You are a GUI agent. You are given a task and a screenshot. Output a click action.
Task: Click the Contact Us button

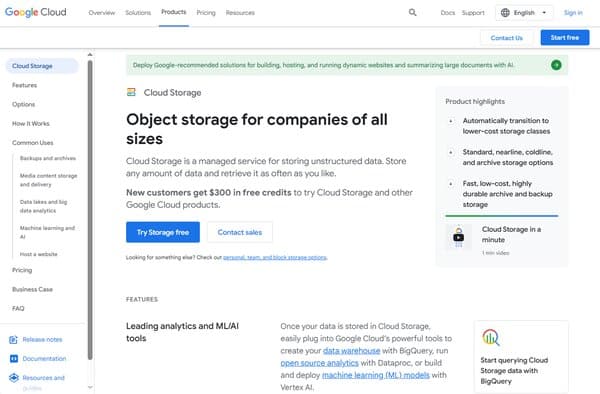507,38
